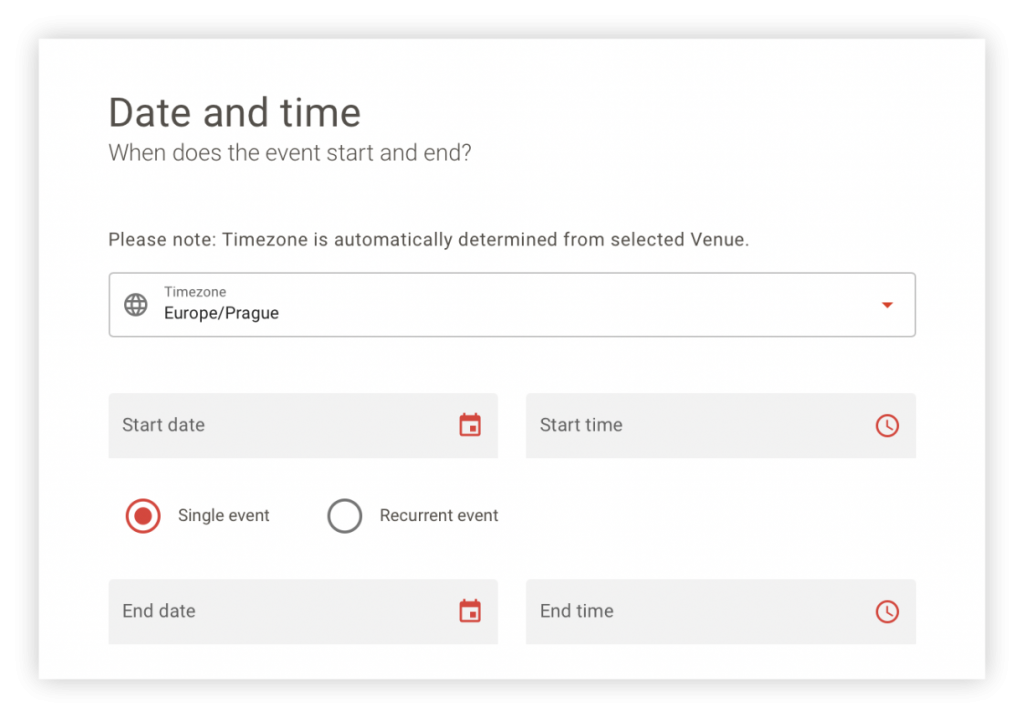Click the Recurrent event label text
The height and width of the screenshot is (718, 1024).
pos(439,515)
